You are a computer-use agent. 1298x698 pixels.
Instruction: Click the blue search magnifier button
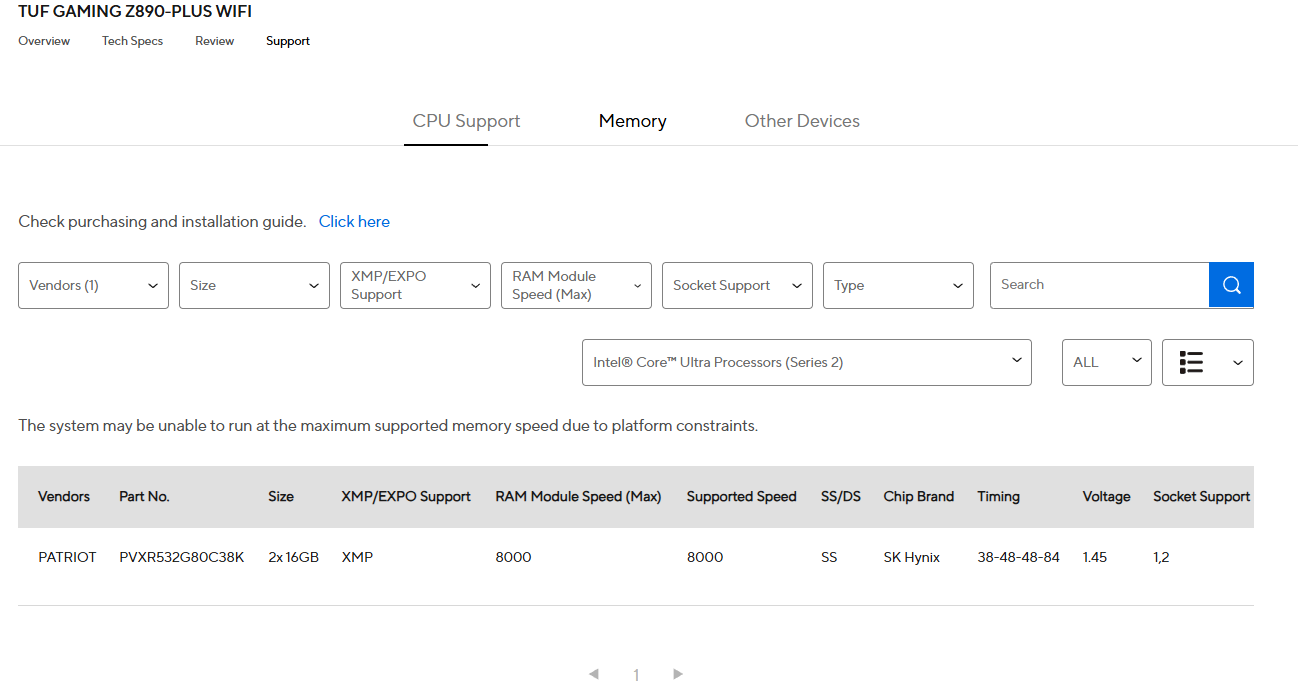pos(1231,285)
